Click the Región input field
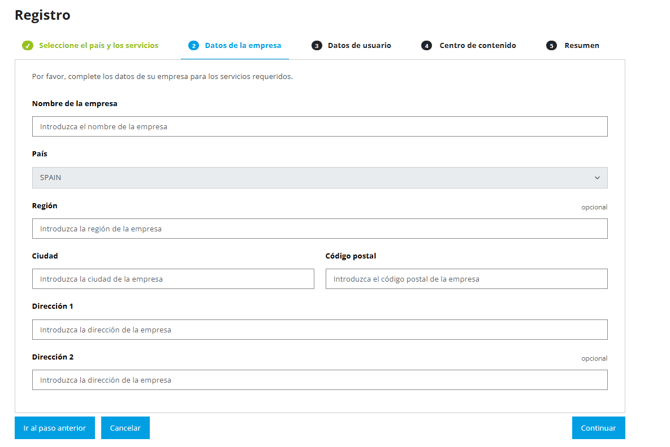The image size is (670, 447). [320, 229]
